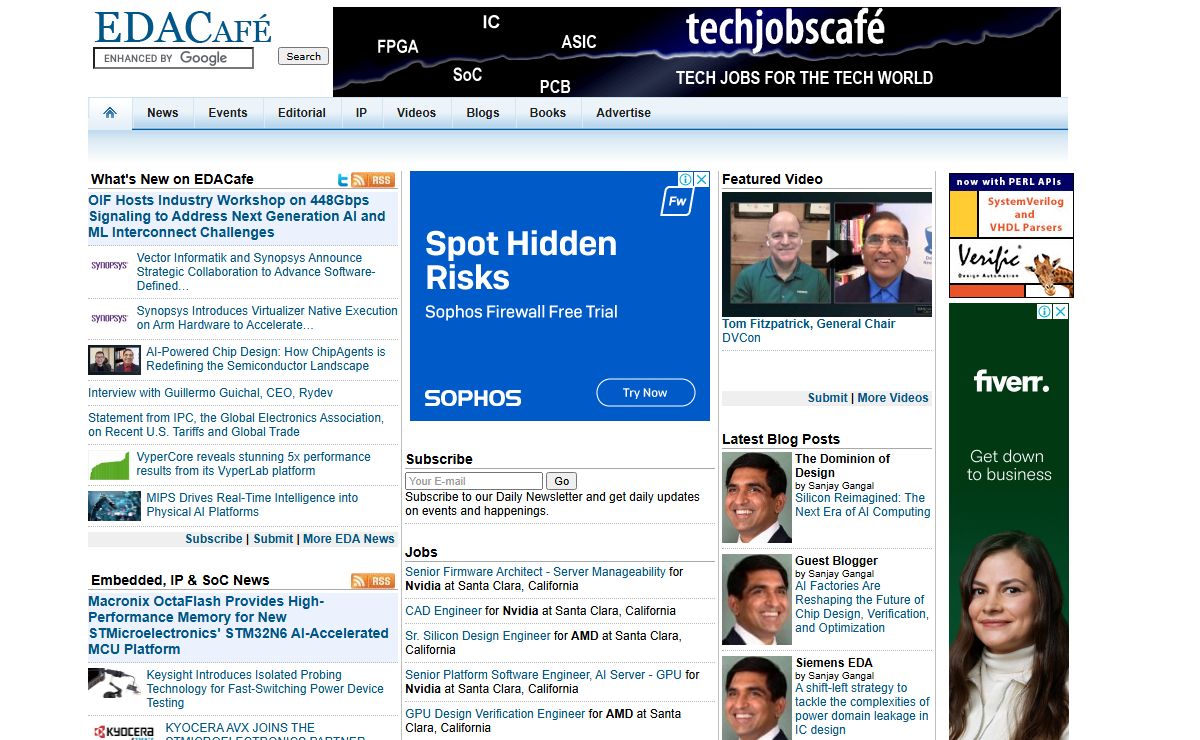This screenshot has width=1200, height=740.
Task: Open Statement from IPC tariffs link
Action: (x=236, y=425)
